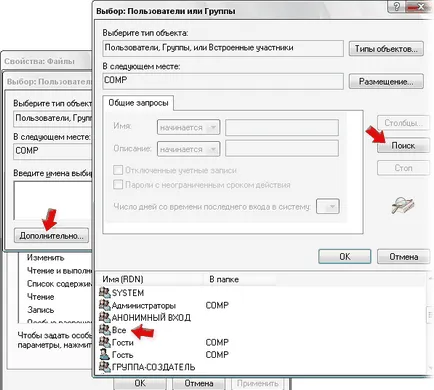Click the help question mark button in title bar
Screen dimensions: 434x390
397,7
